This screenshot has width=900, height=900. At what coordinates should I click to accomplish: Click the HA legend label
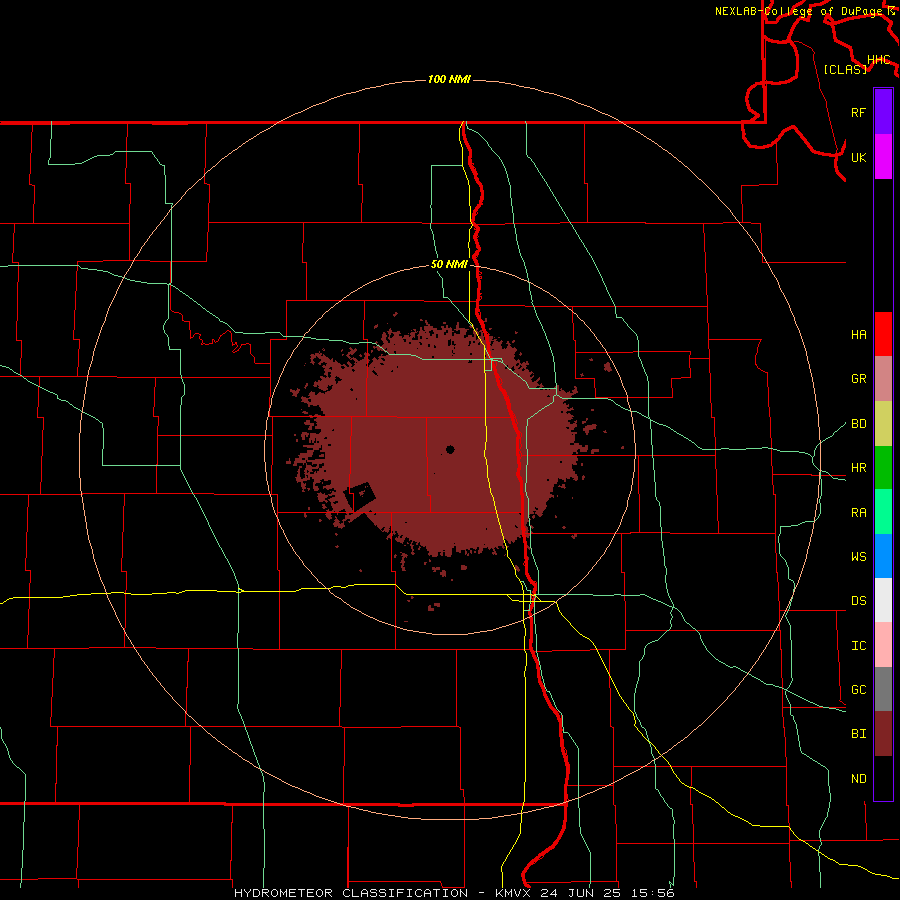pyautogui.click(x=858, y=335)
